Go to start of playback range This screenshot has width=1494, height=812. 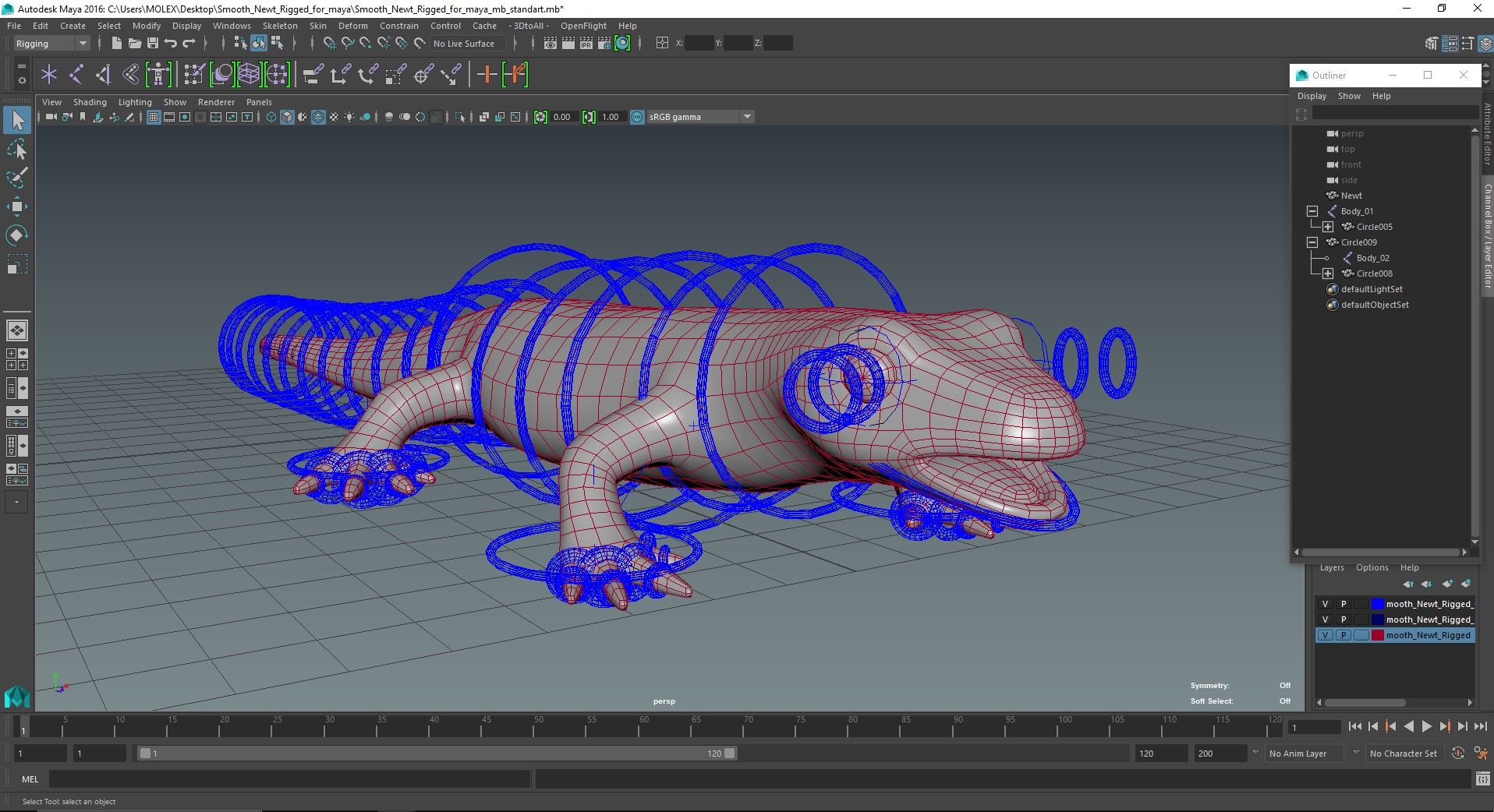coord(1354,726)
